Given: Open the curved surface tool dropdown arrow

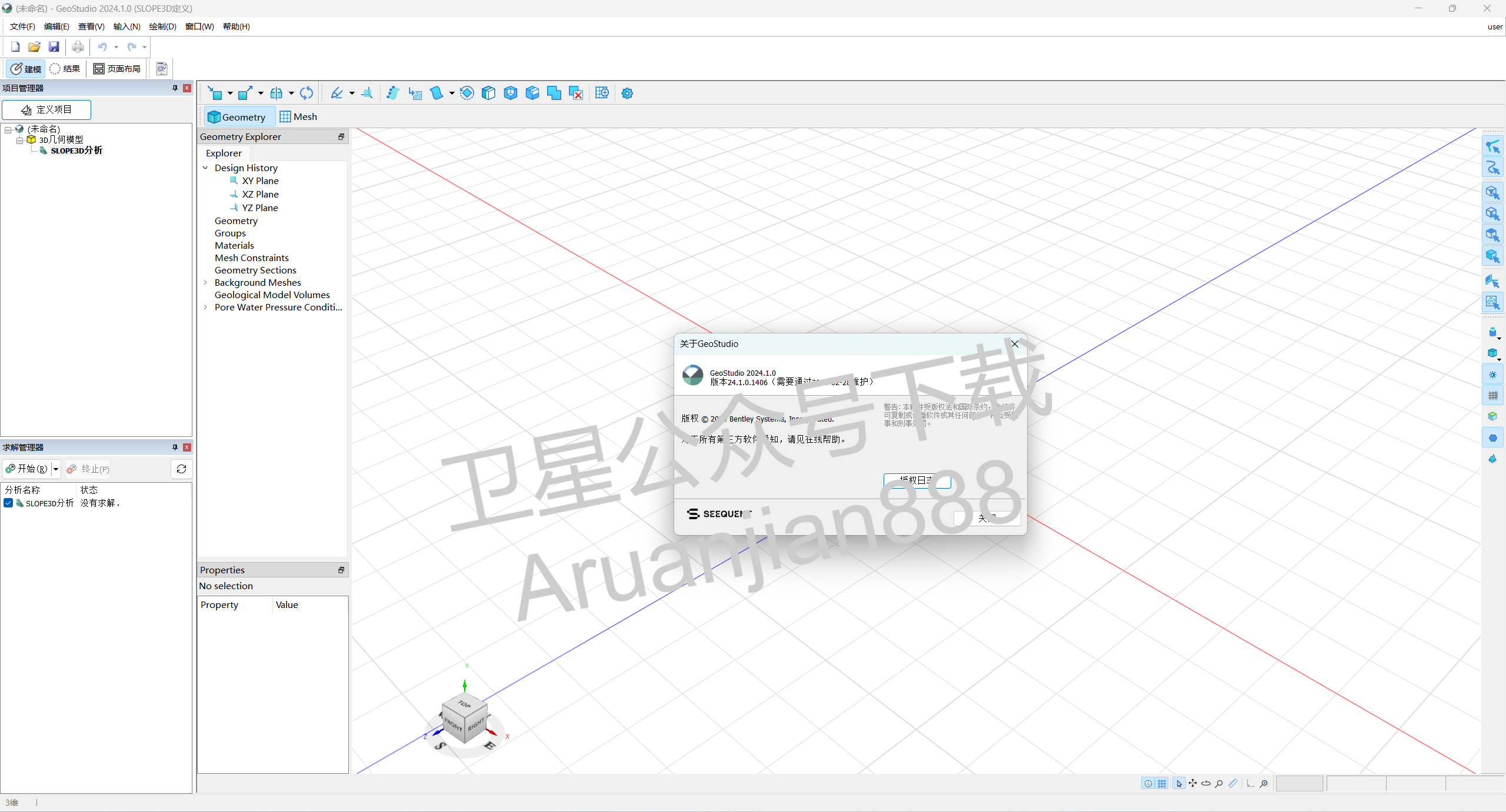Looking at the screenshot, I should [x=451, y=93].
